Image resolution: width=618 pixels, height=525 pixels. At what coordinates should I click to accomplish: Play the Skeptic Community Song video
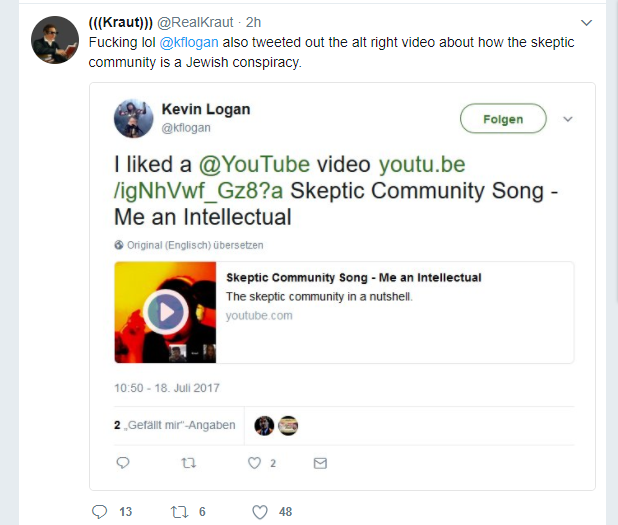coord(166,313)
